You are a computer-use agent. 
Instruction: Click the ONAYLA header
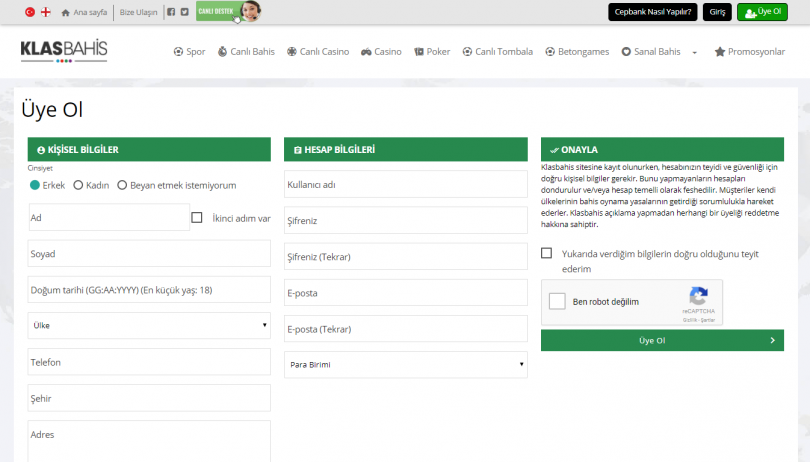(662, 149)
